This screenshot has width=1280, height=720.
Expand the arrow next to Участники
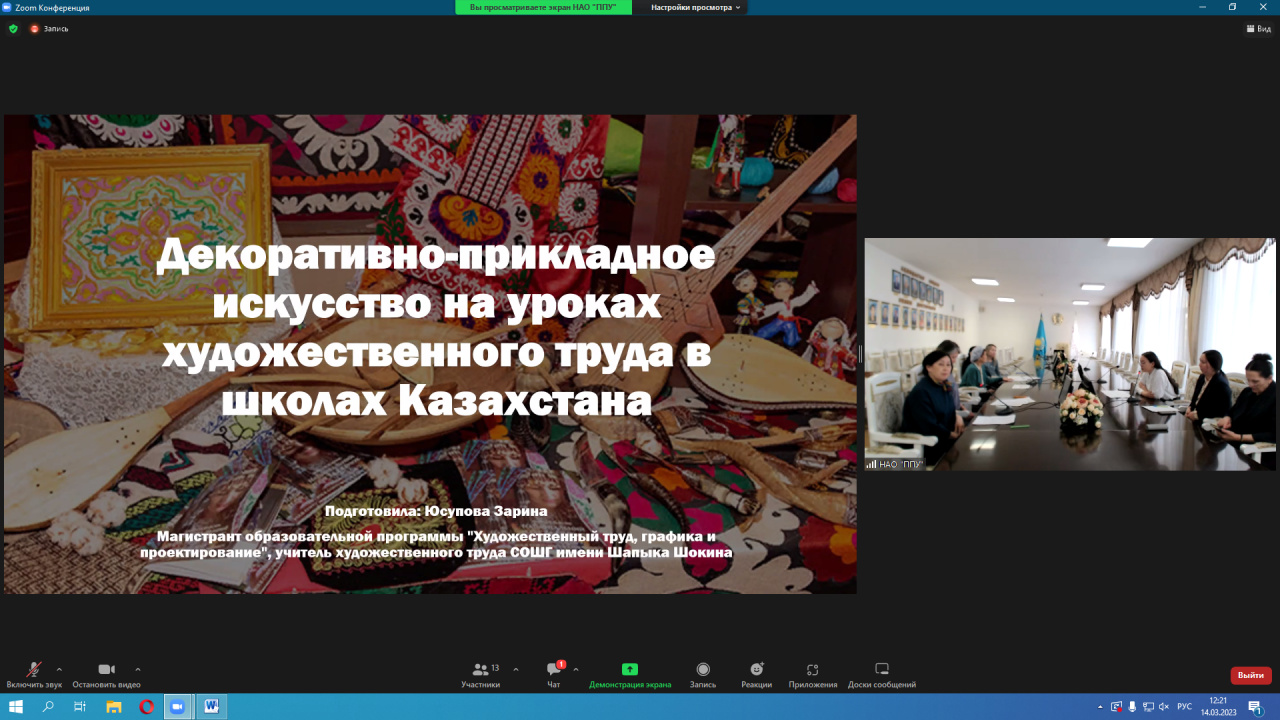tap(516, 669)
